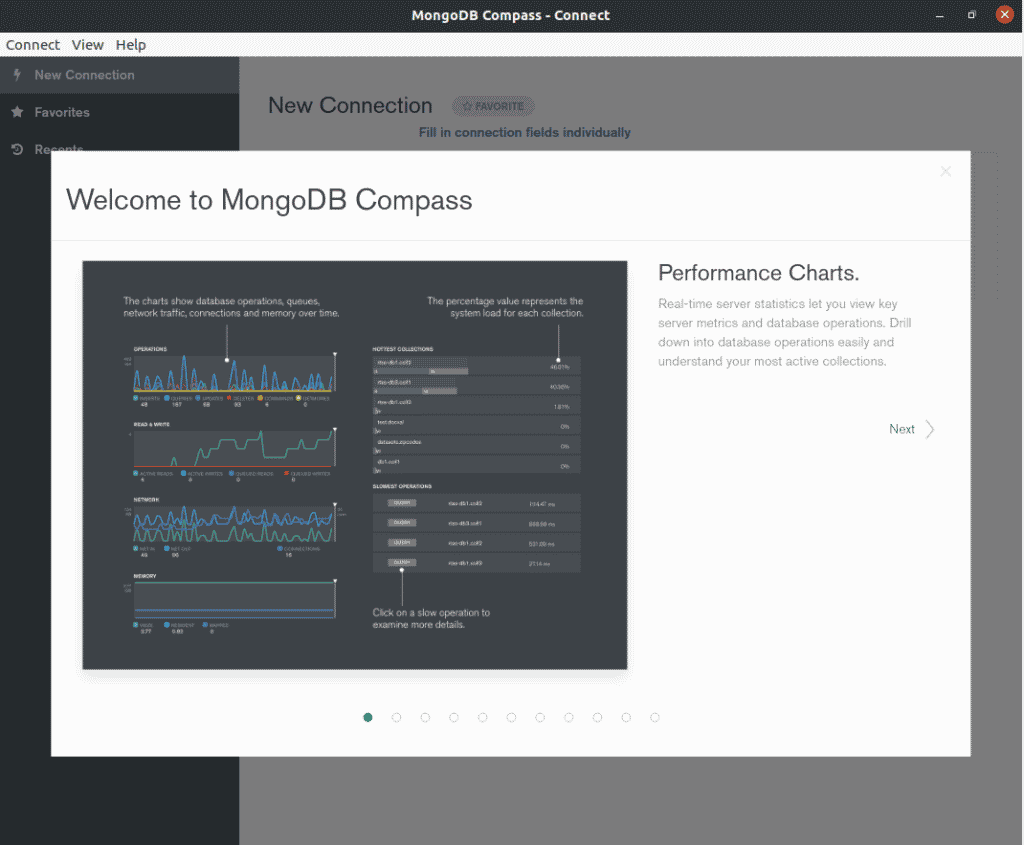Click the star inside the FAVORITE badge
Screen dimensions: 1024x845
466,106
